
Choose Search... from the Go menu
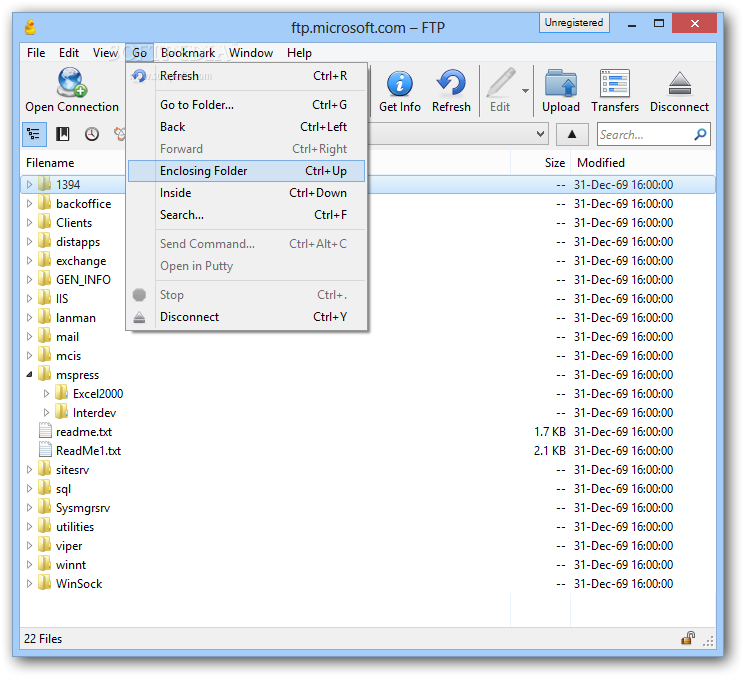click(x=247, y=215)
